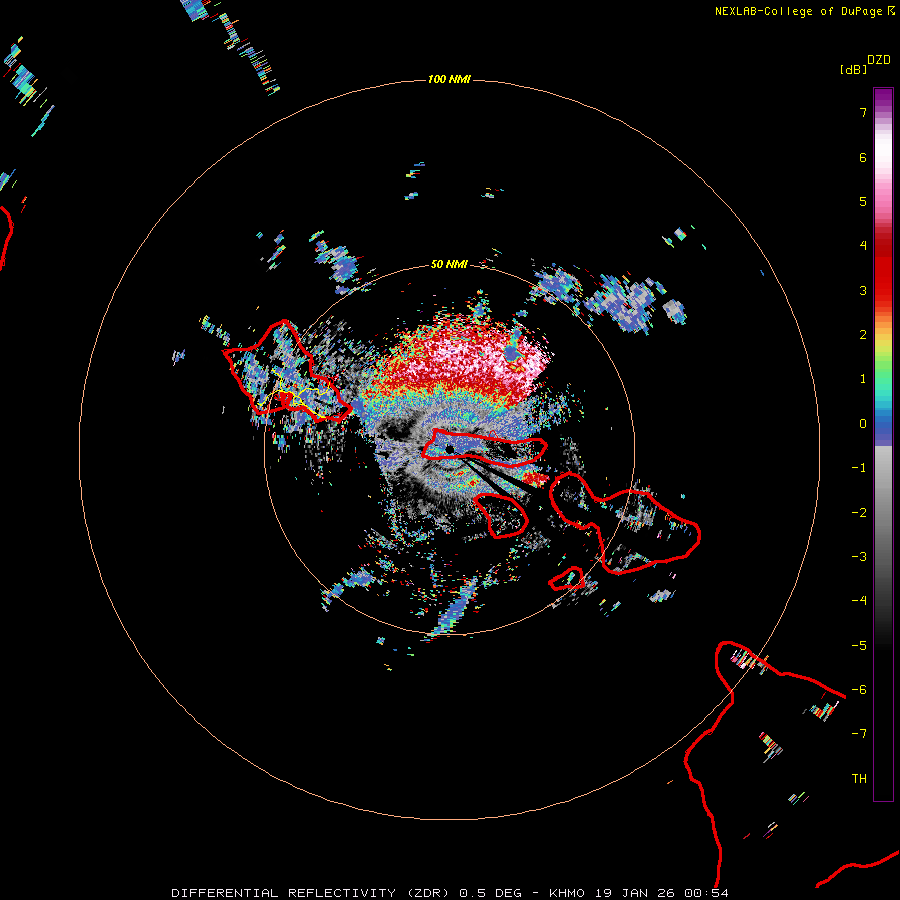Click the [dB] unit label
This screenshot has width=900, height=900.
click(854, 69)
